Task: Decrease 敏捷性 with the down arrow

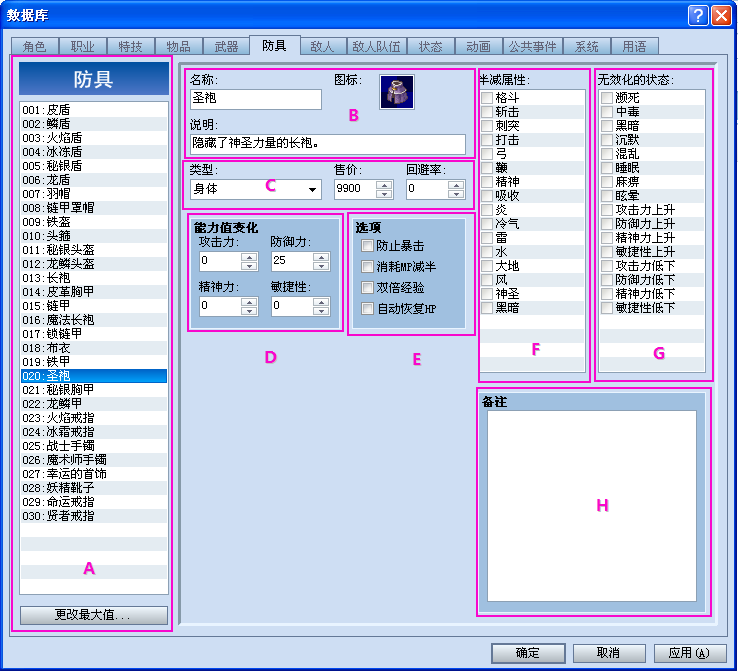Action: tap(321, 311)
